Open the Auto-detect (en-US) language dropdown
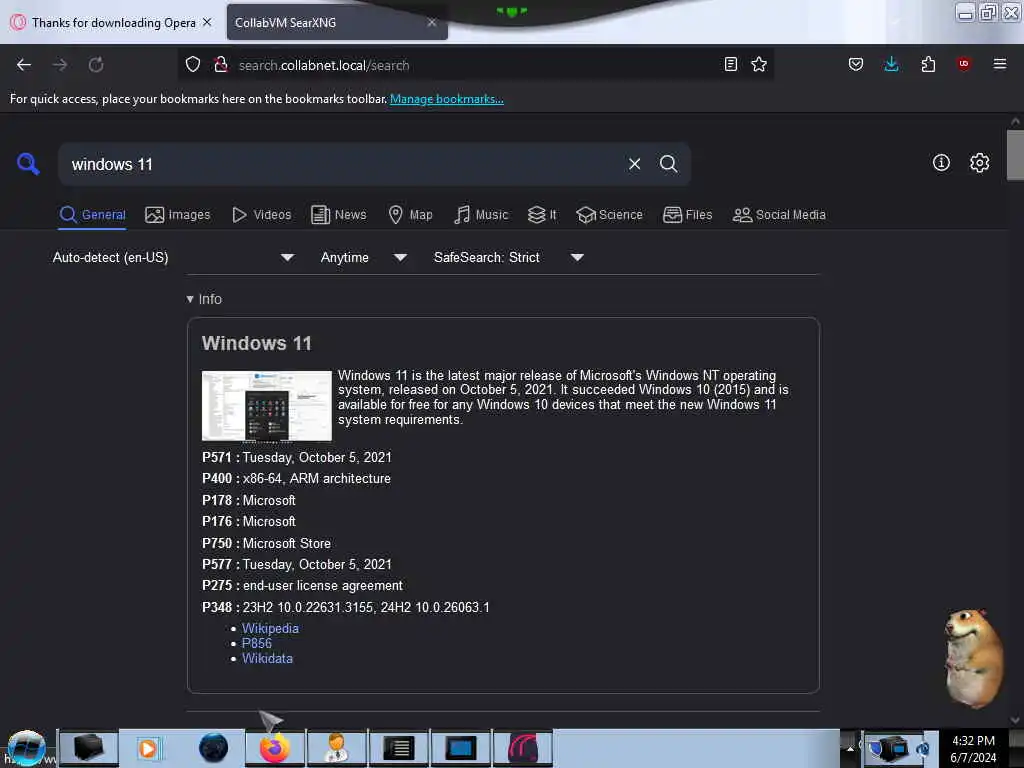This screenshot has width=1024, height=768. click(173, 257)
